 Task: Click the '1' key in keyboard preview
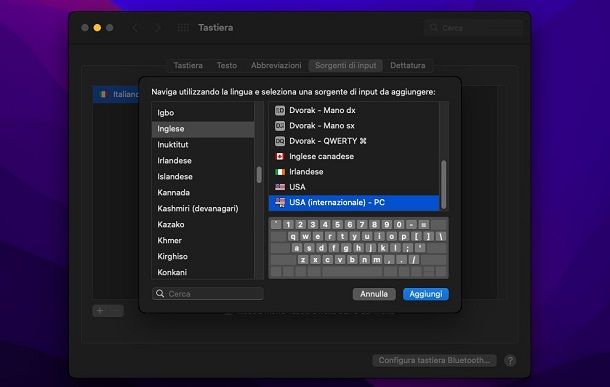tap(288, 224)
